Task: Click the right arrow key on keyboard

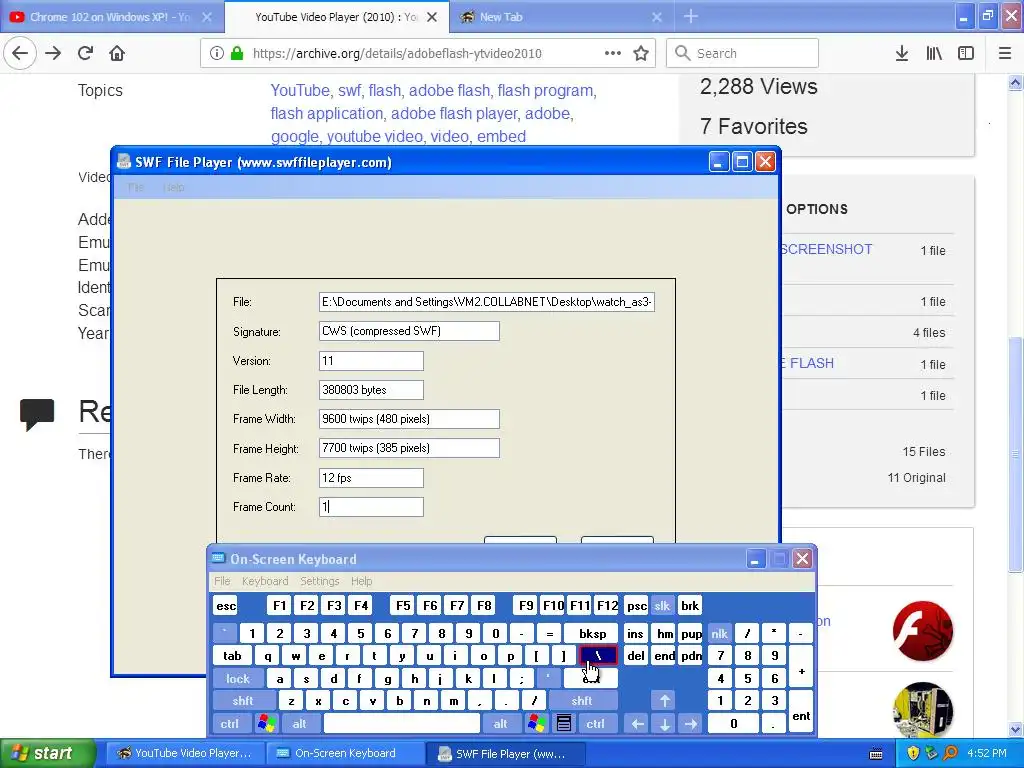Action: point(691,724)
